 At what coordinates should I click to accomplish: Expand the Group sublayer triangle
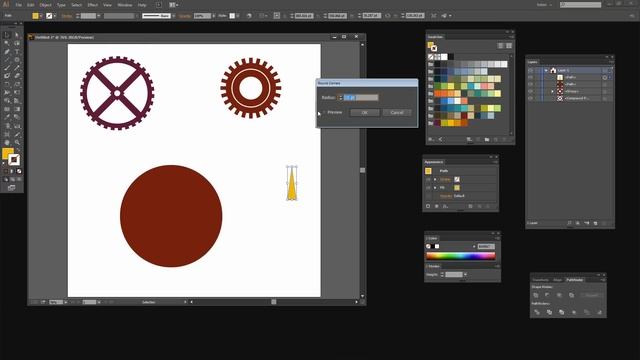553,91
